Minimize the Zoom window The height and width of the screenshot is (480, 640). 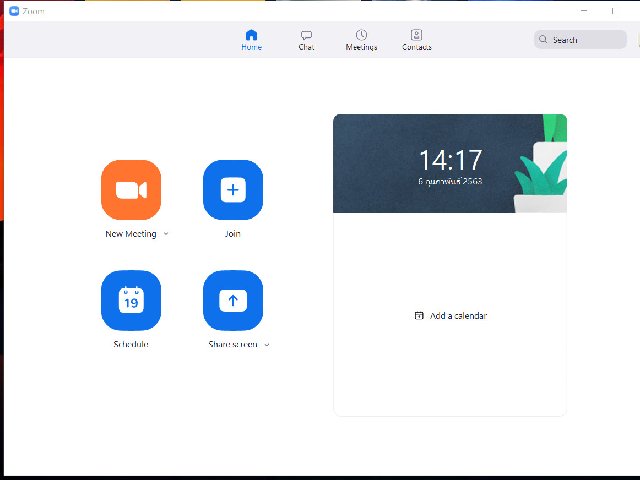click(x=584, y=11)
